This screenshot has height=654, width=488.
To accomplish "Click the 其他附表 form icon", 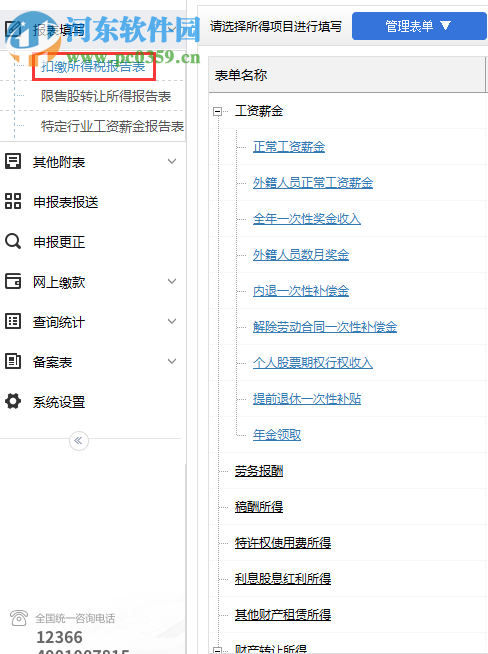I will coord(13,161).
